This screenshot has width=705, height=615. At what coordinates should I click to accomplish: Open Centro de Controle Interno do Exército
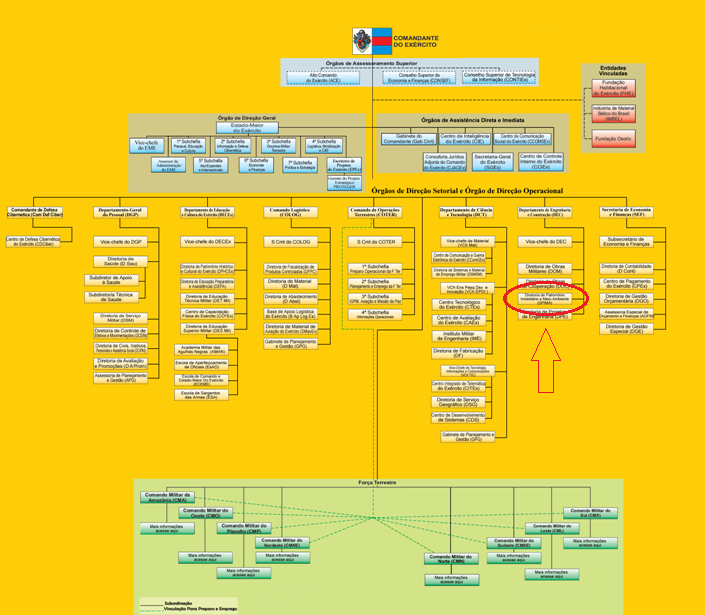pyautogui.click(x=540, y=162)
